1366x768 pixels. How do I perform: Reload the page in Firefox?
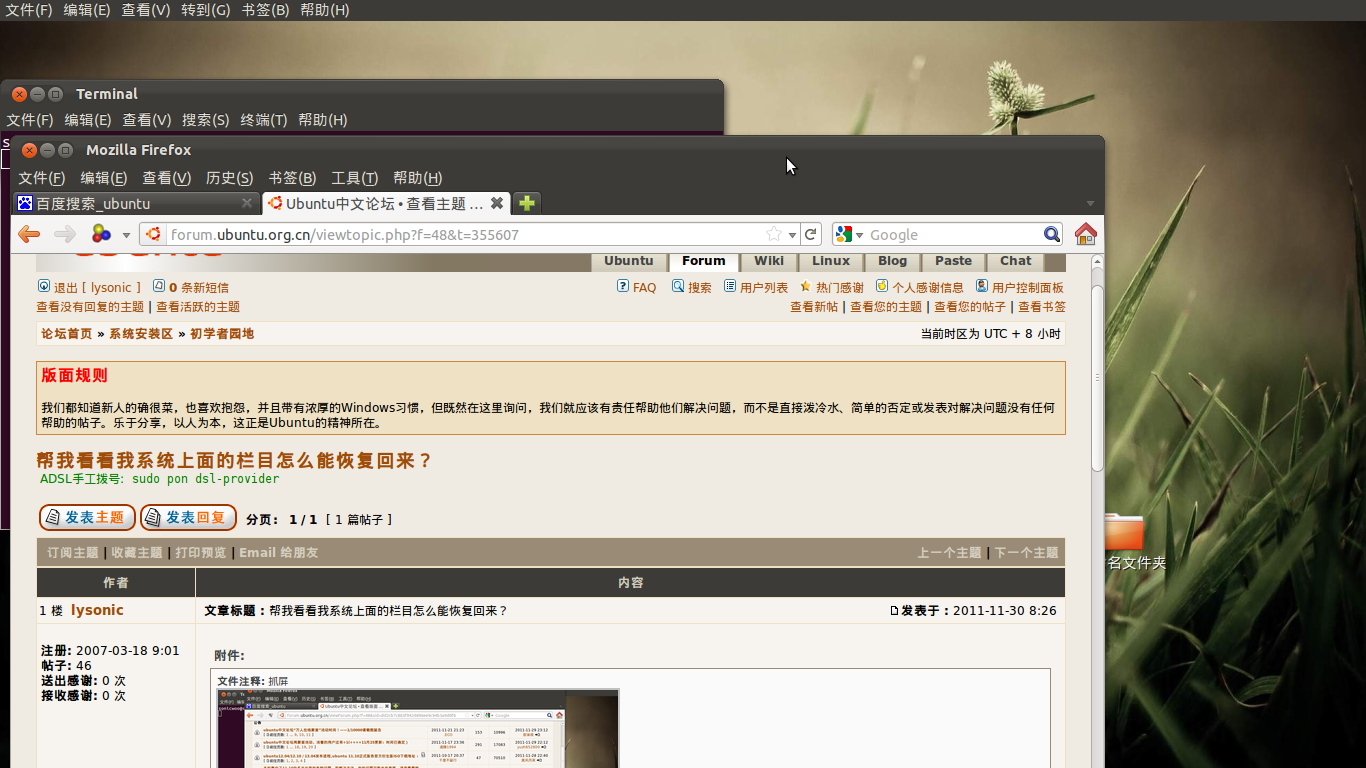pyautogui.click(x=811, y=234)
